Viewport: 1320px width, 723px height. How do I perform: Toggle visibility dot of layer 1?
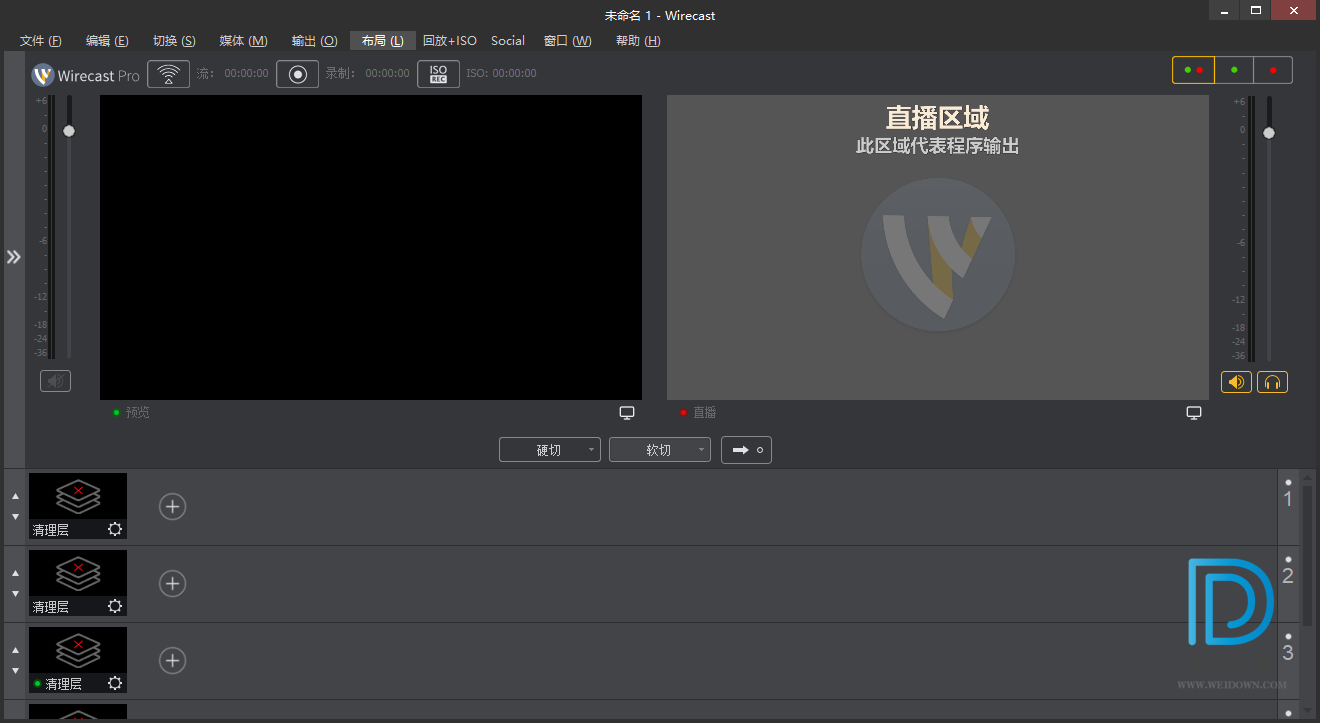coord(1288,482)
